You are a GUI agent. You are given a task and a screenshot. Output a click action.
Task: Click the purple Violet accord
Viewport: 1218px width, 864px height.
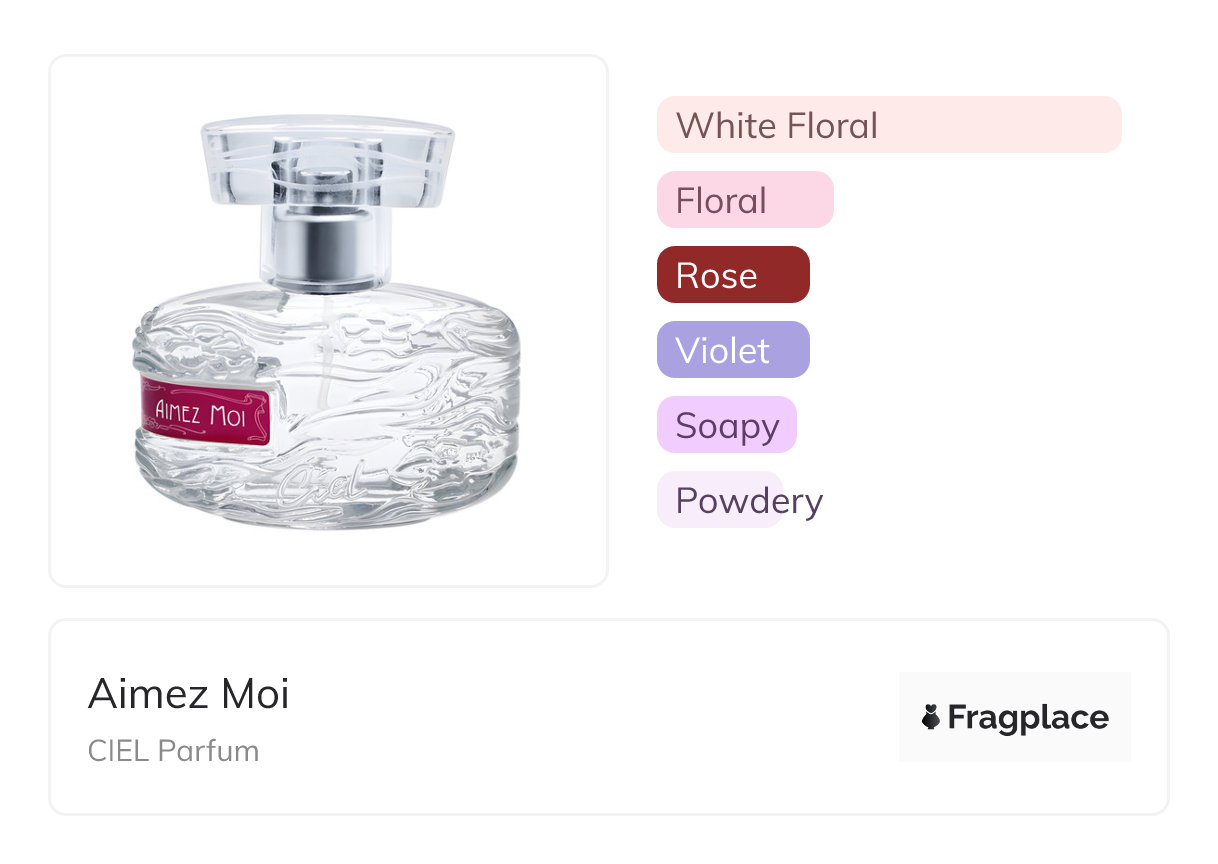point(732,350)
